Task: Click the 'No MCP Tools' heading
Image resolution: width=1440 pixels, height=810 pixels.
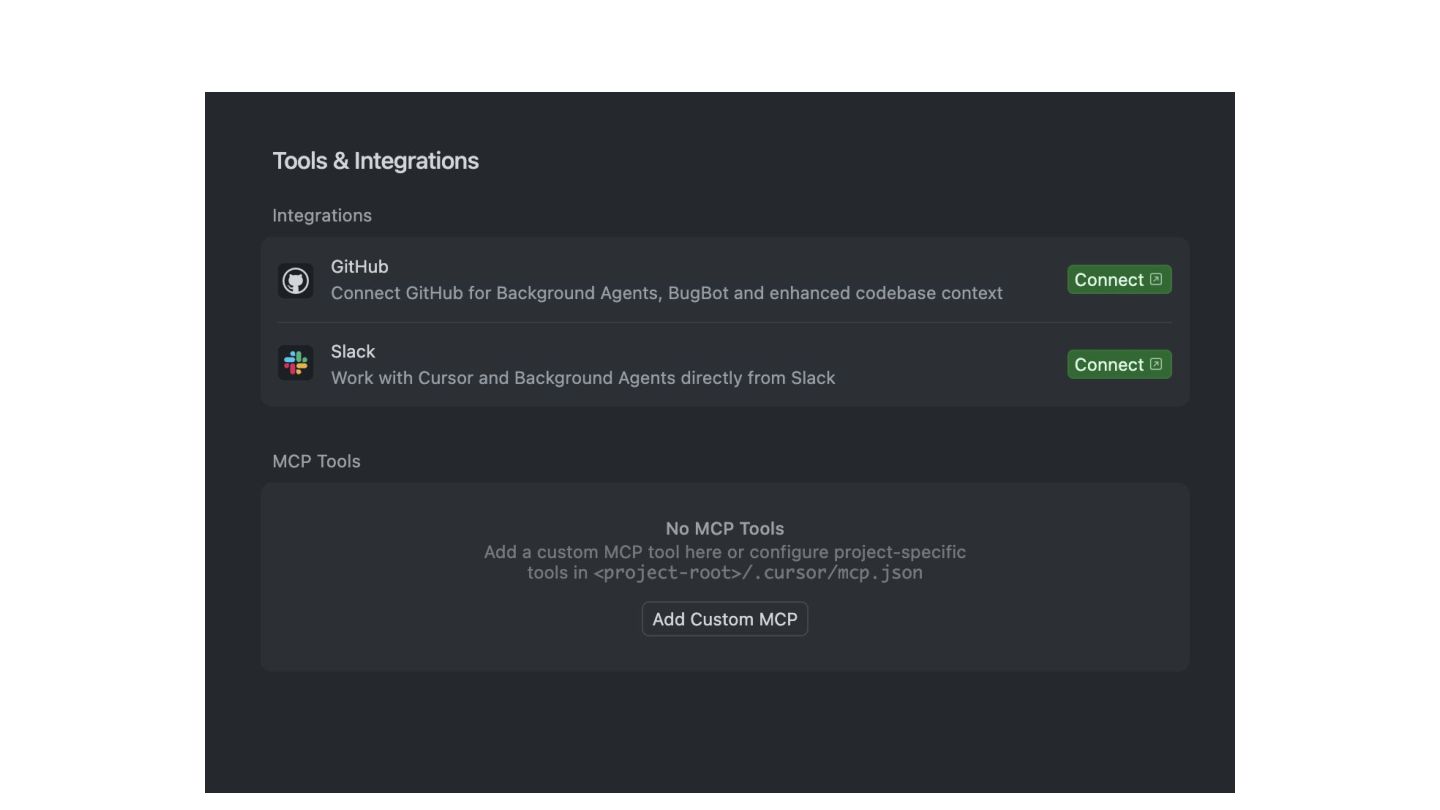Action: tap(725, 528)
